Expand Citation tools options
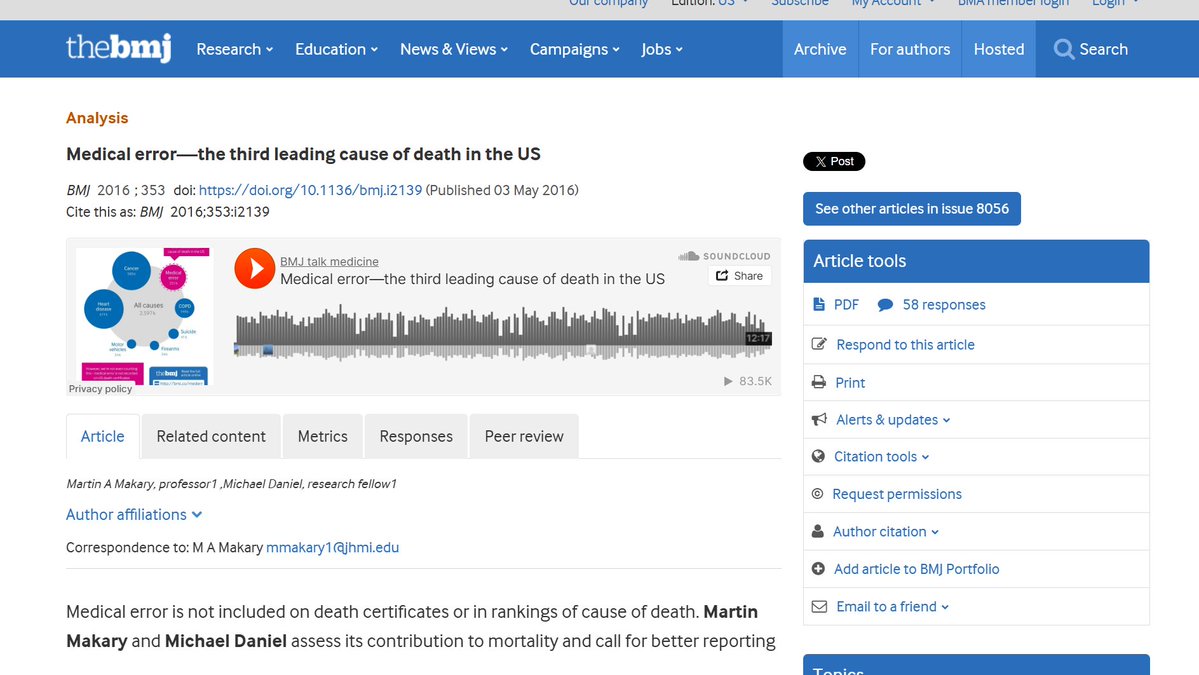Image resolution: width=1199 pixels, height=675 pixels. pos(882,456)
